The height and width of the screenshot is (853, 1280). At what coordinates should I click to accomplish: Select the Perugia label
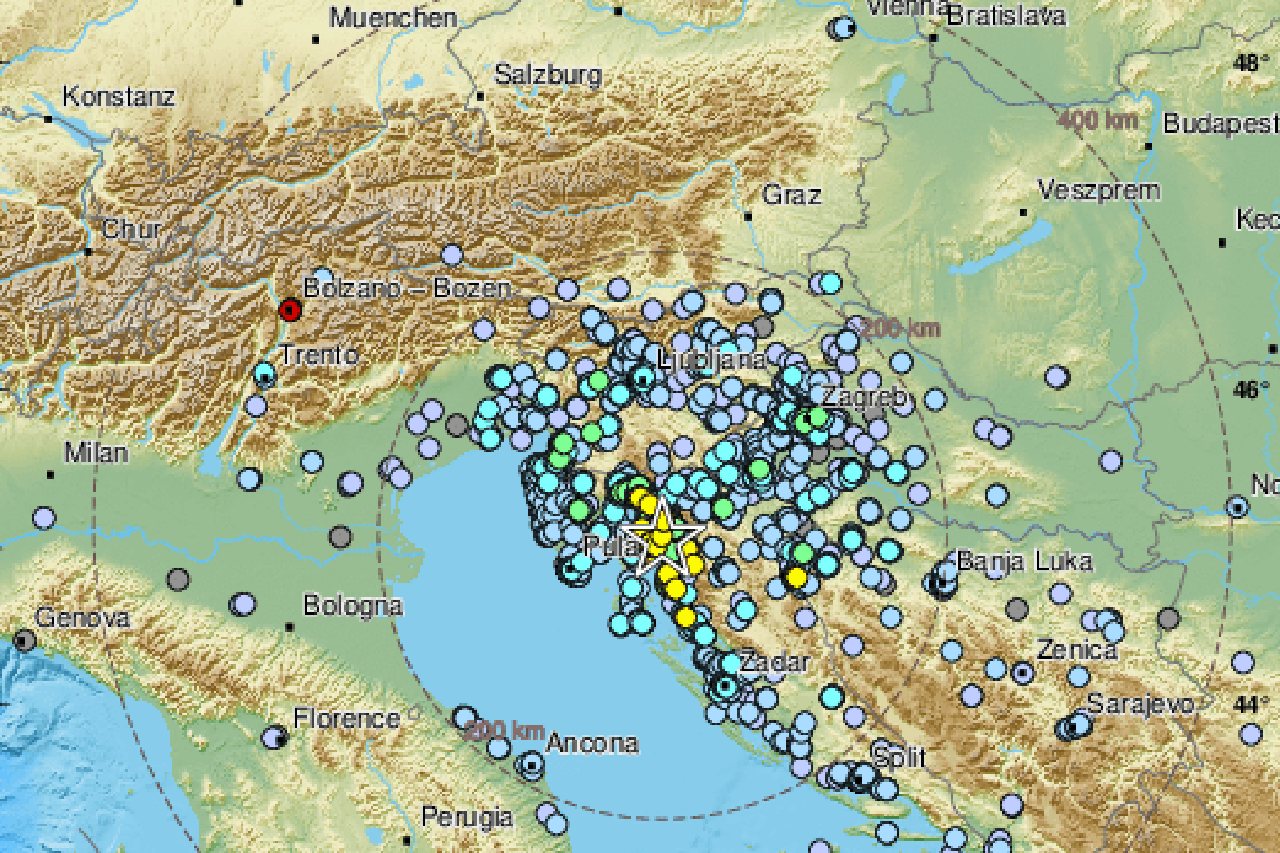[467, 817]
